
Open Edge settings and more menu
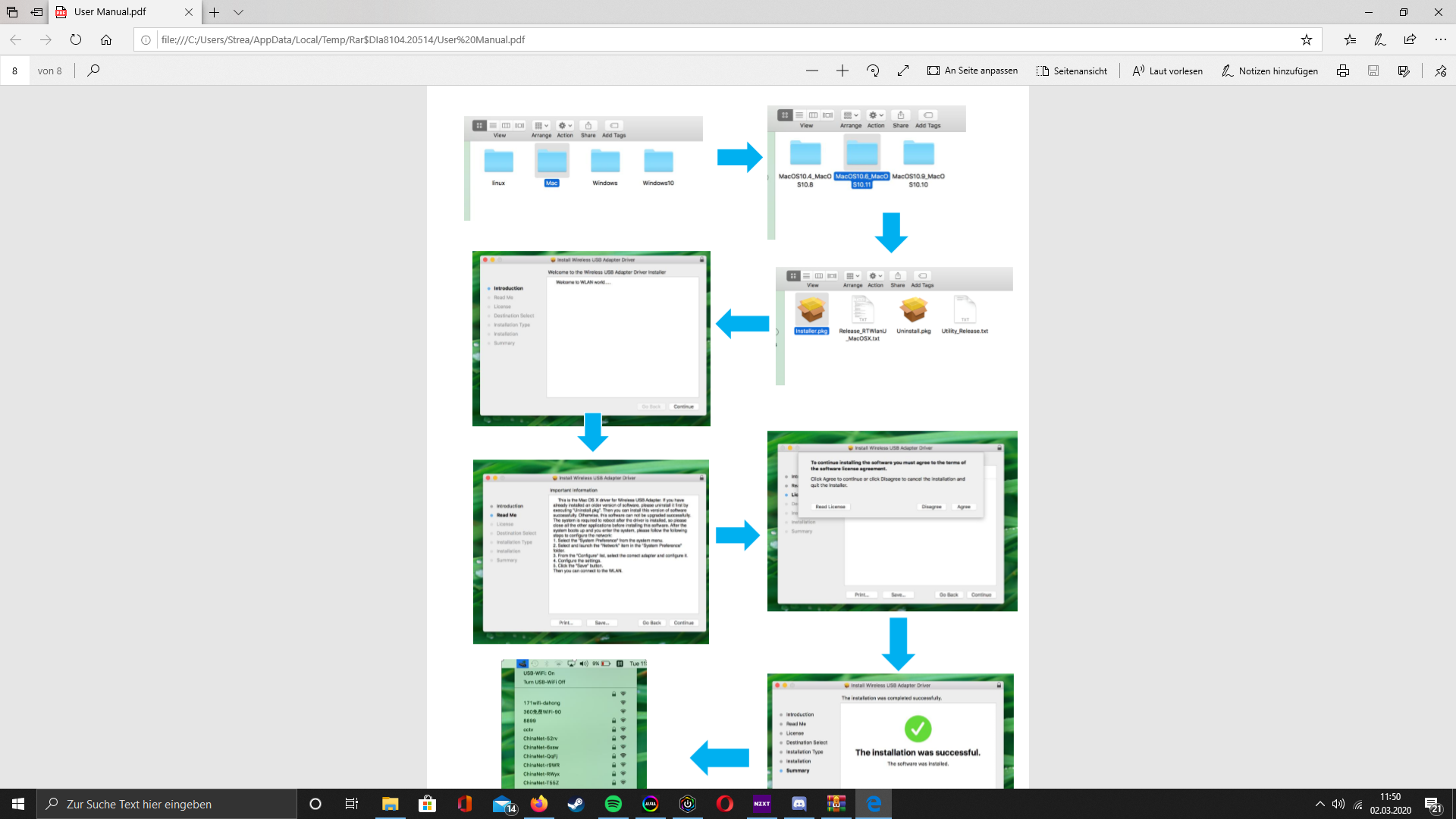1440,39
